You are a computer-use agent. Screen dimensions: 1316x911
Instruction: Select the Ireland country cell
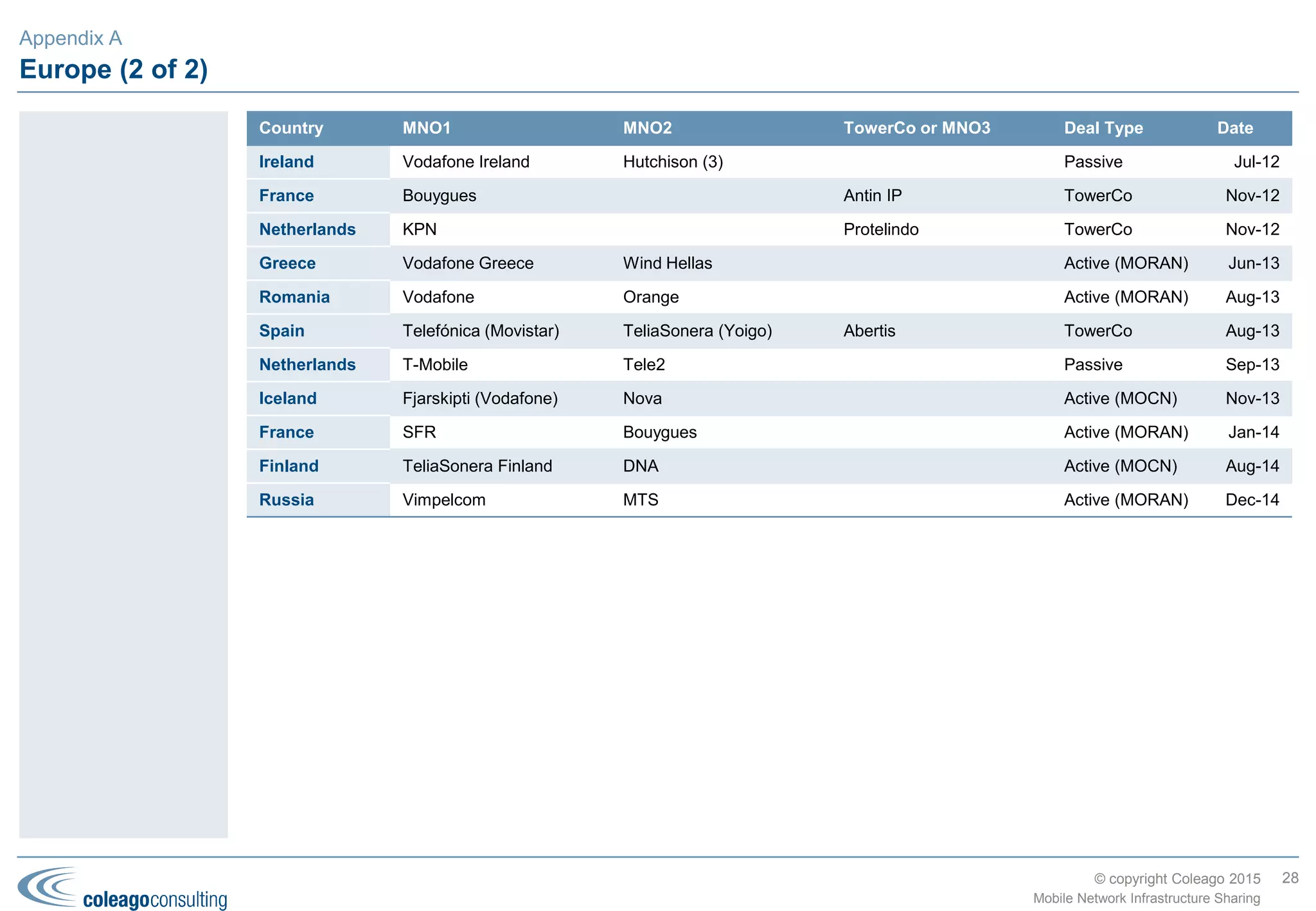[287, 162]
